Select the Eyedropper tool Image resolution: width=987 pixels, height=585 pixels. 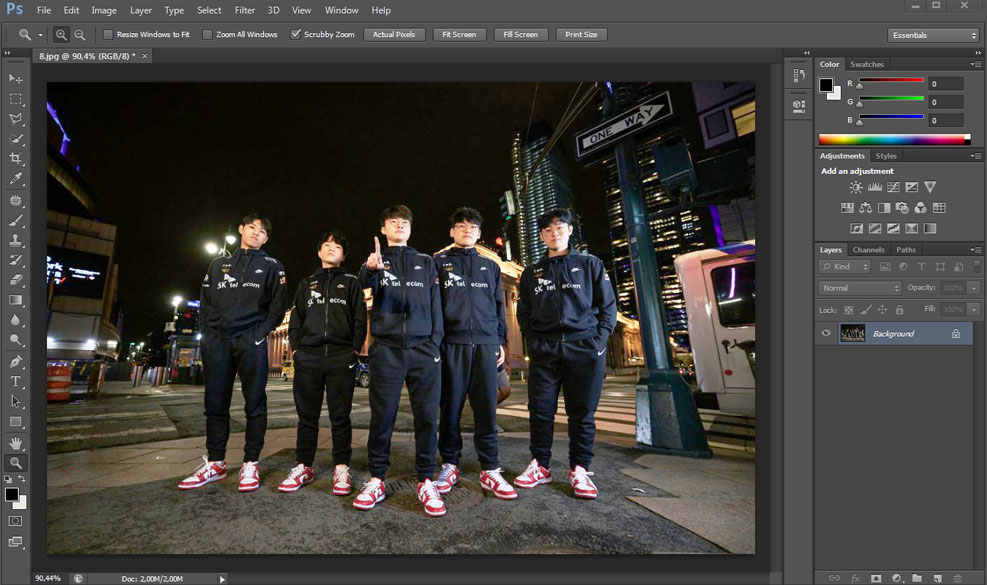coord(16,179)
